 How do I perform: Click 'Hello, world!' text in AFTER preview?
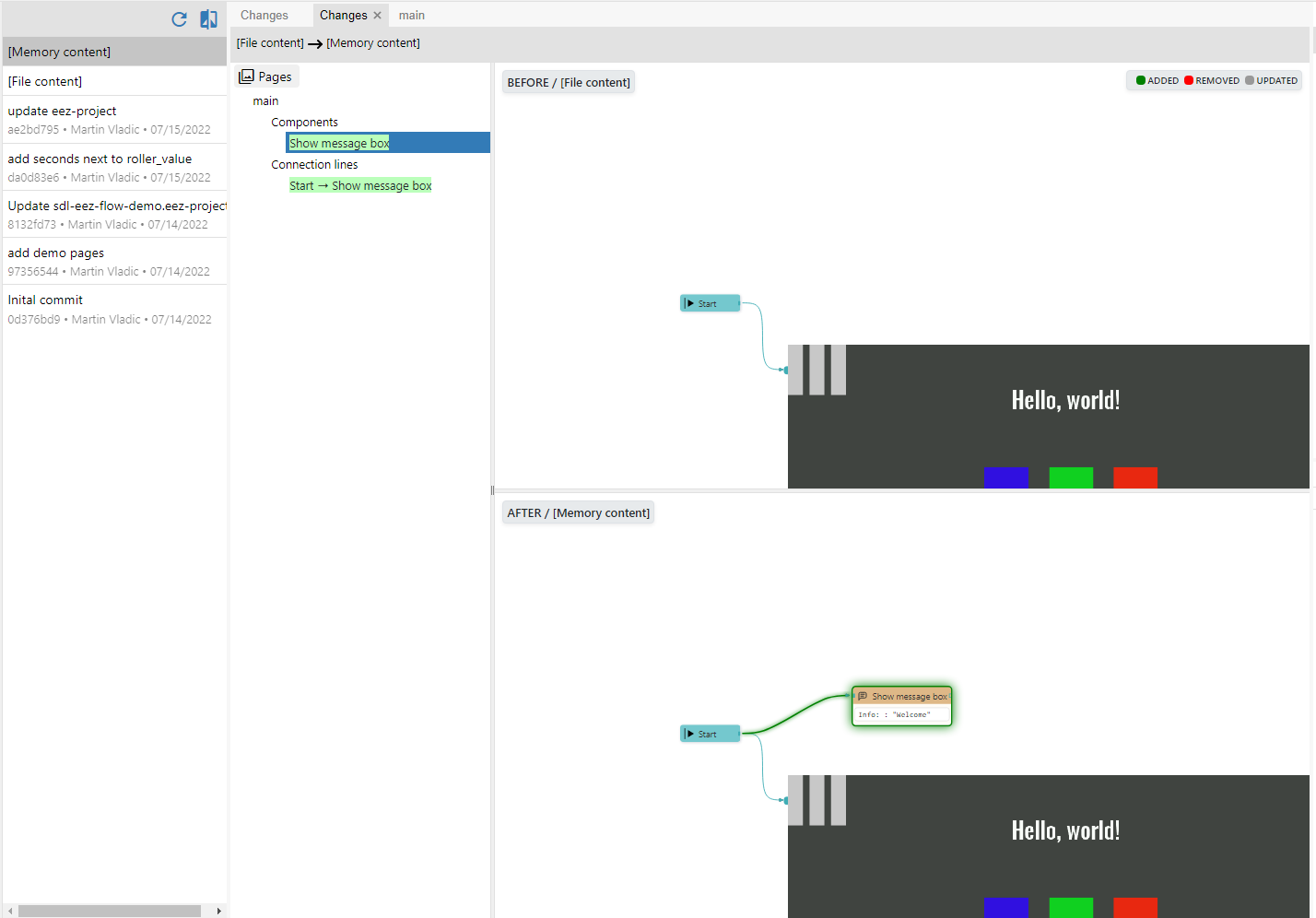(x=1066, y=830)
